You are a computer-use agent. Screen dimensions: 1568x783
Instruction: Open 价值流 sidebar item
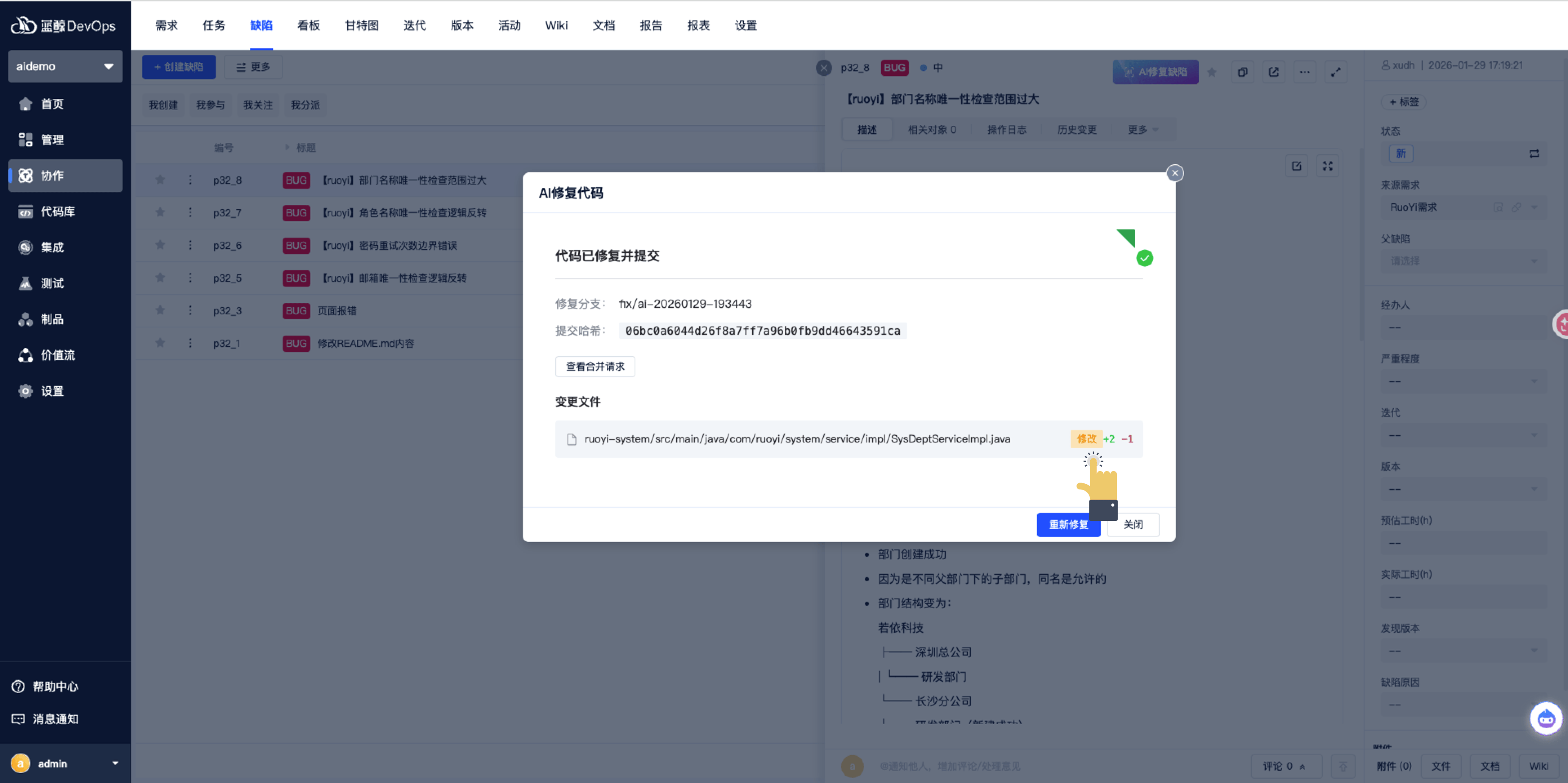point(58,355)
